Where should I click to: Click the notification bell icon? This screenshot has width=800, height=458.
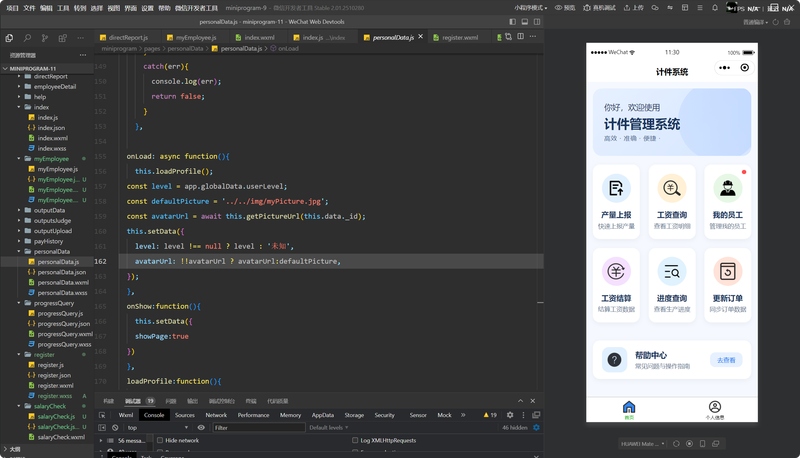coord(715,8)
